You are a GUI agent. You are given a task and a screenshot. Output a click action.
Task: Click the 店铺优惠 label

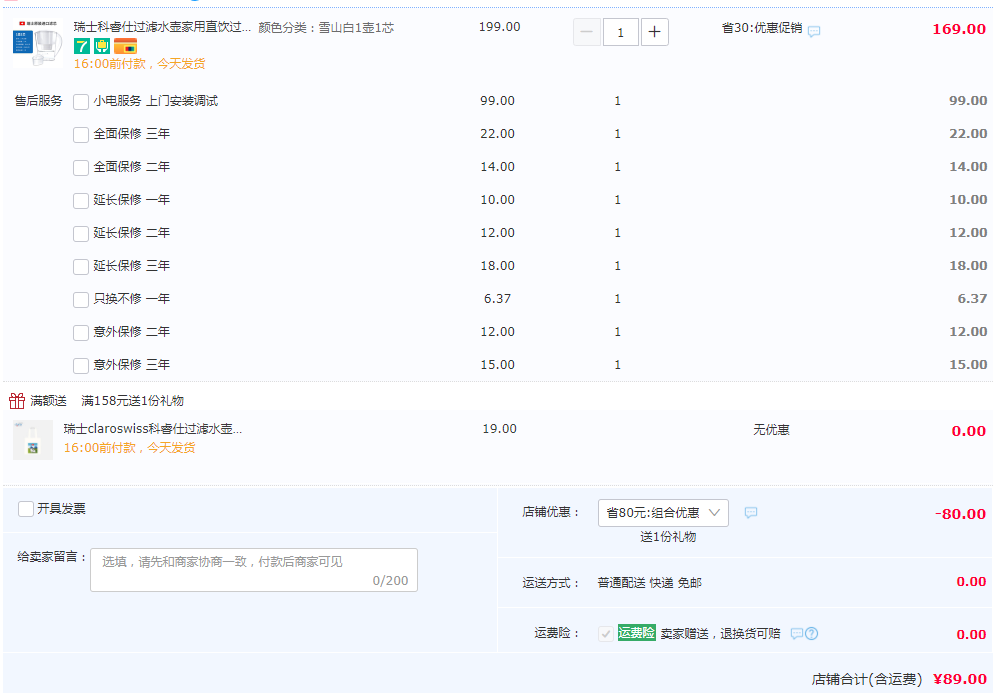coord(551,512)
